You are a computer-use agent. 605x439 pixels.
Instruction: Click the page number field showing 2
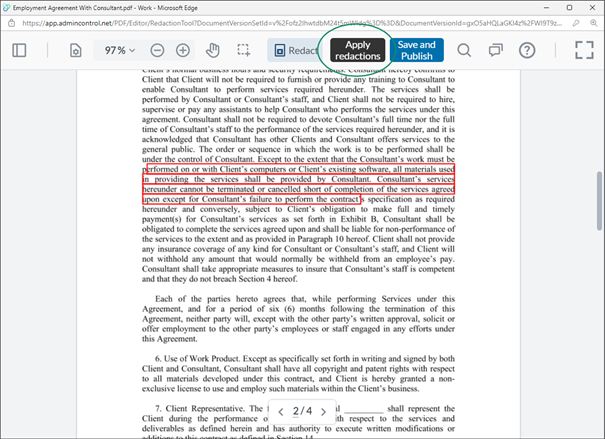(x=299, y=411)
